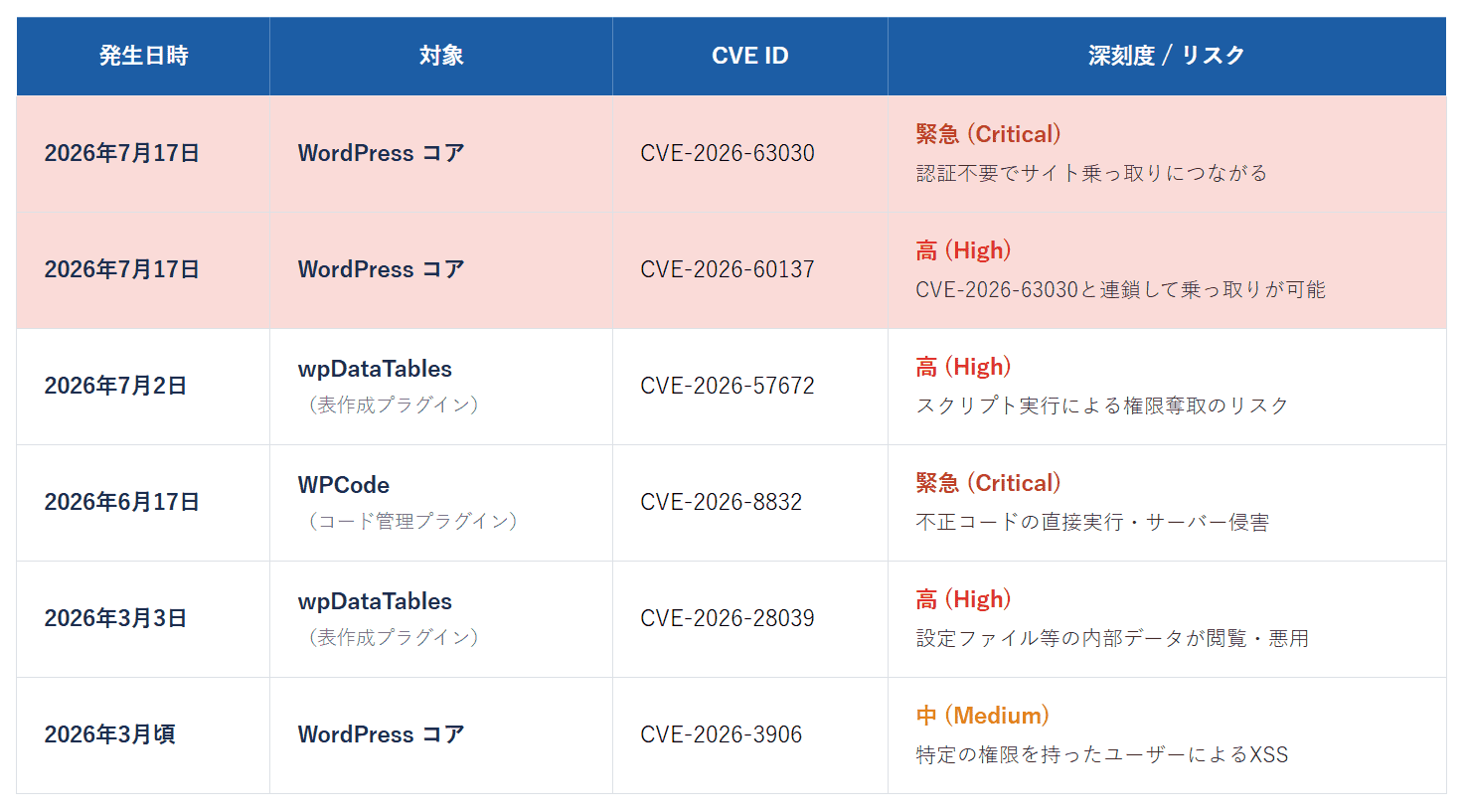The image size is (1466, 812).
Task: Select WordPress コア in the CVE-2026-63030 row
Action: (381, 153)
